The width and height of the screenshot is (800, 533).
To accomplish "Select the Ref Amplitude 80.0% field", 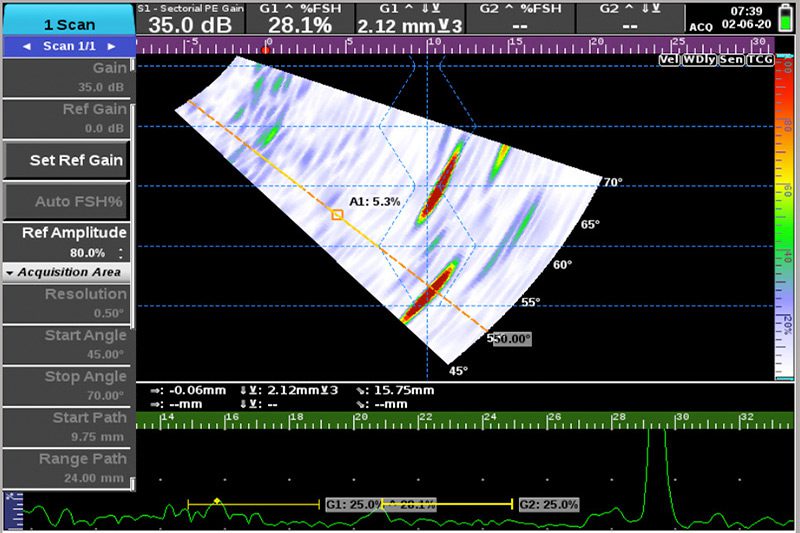I will click(67, 242).
